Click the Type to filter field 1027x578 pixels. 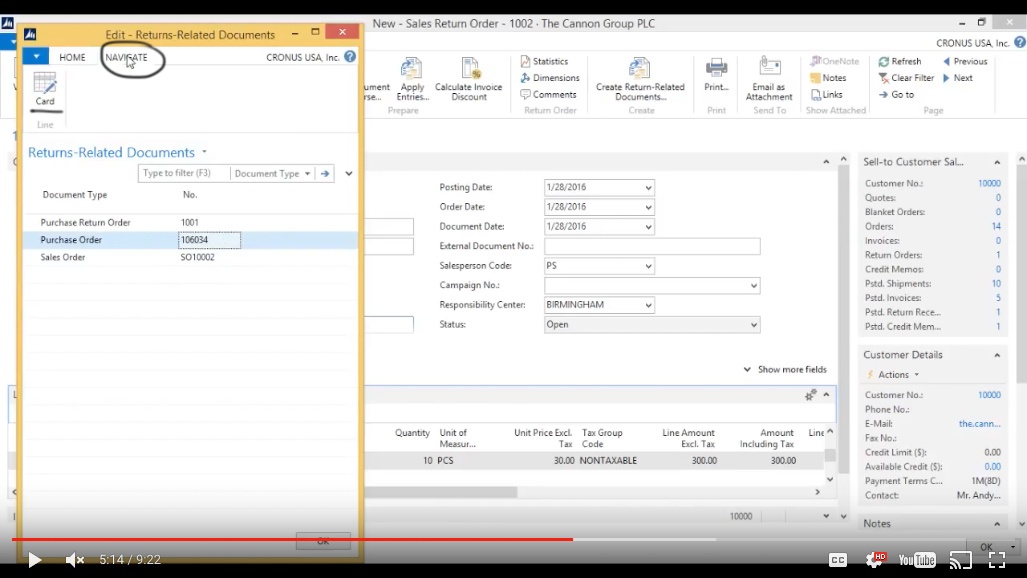[x=183, y=173]
